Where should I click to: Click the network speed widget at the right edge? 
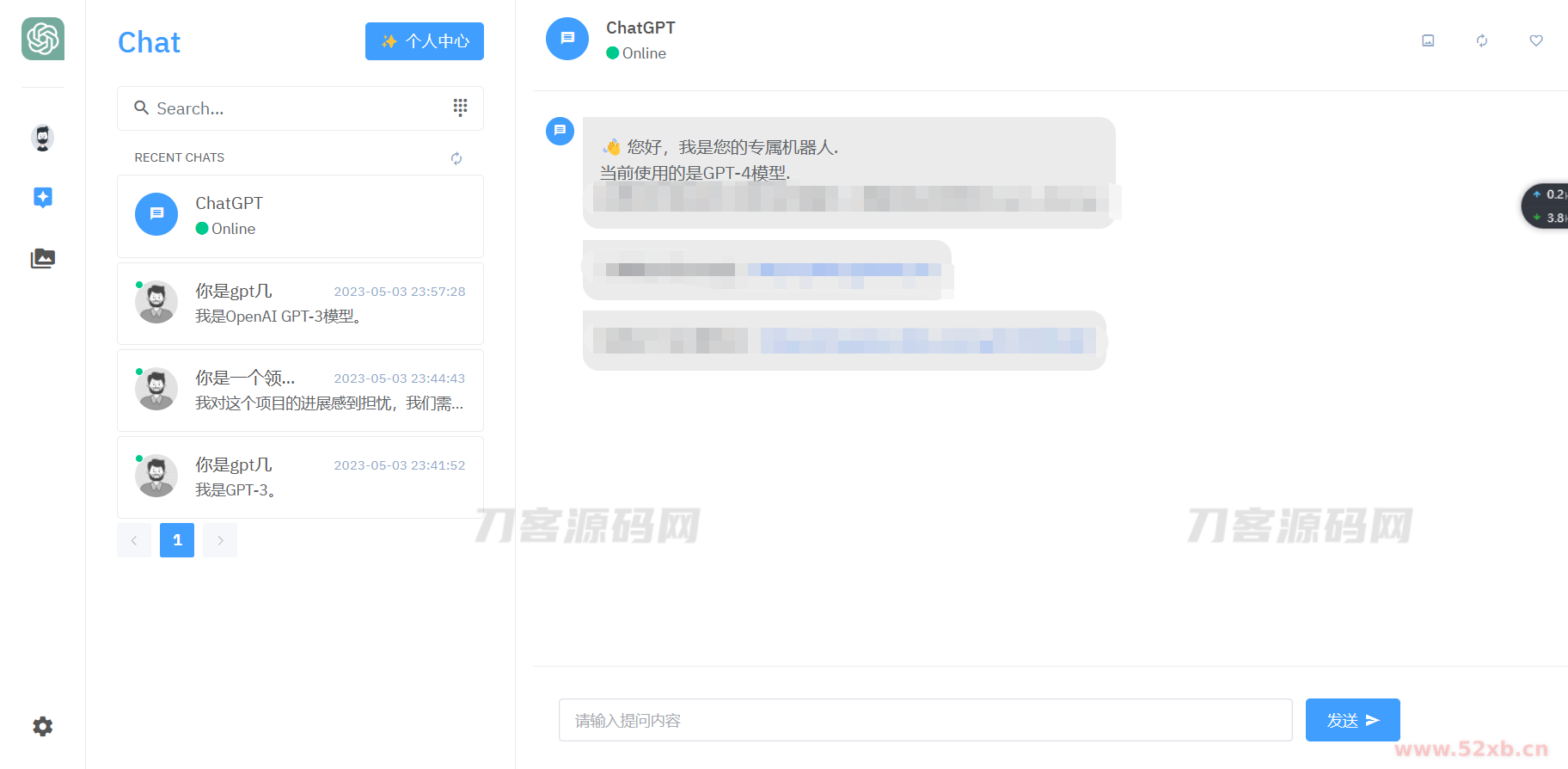click(1546, 206)
